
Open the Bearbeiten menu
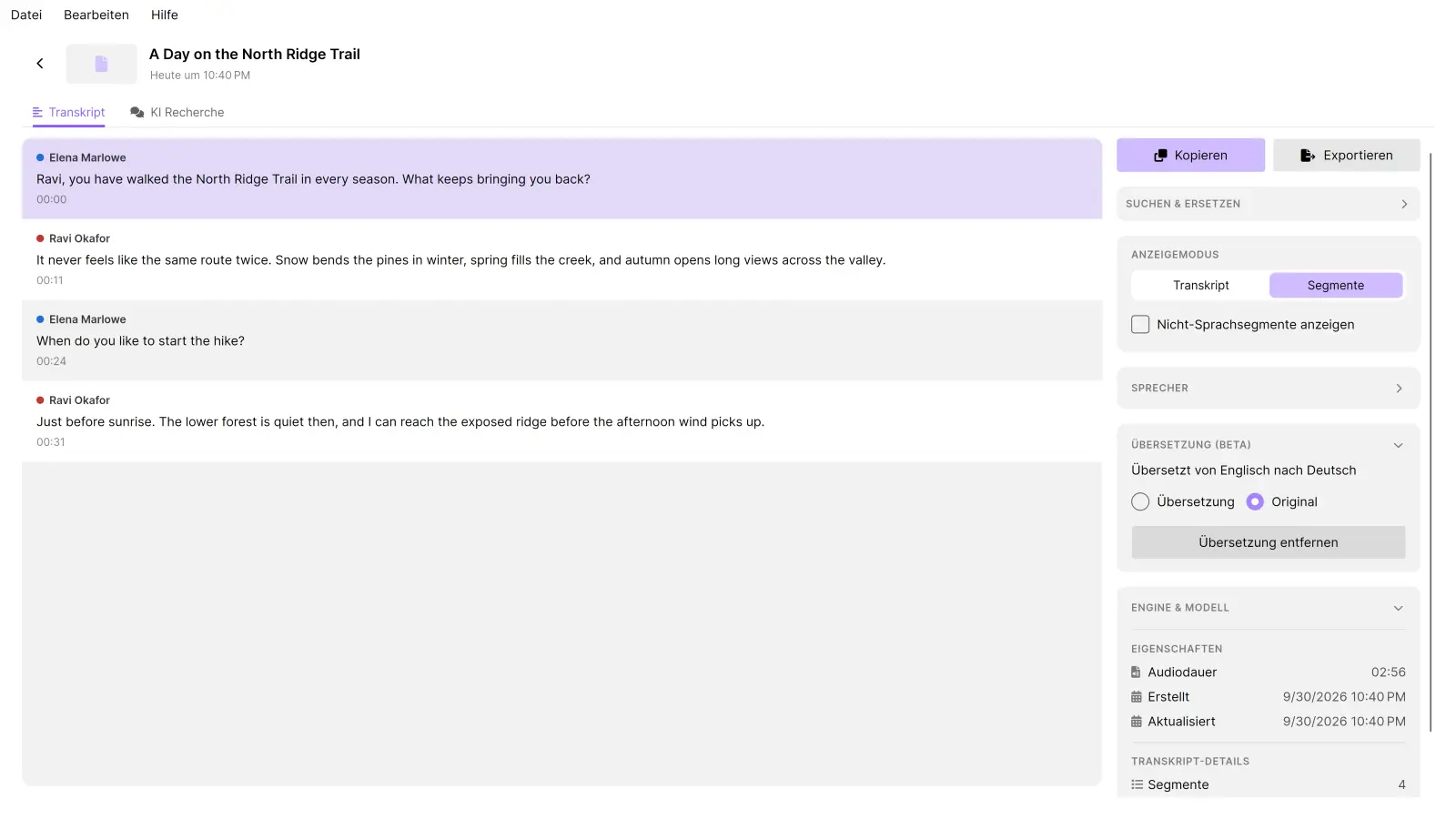(x=96, y=15)
